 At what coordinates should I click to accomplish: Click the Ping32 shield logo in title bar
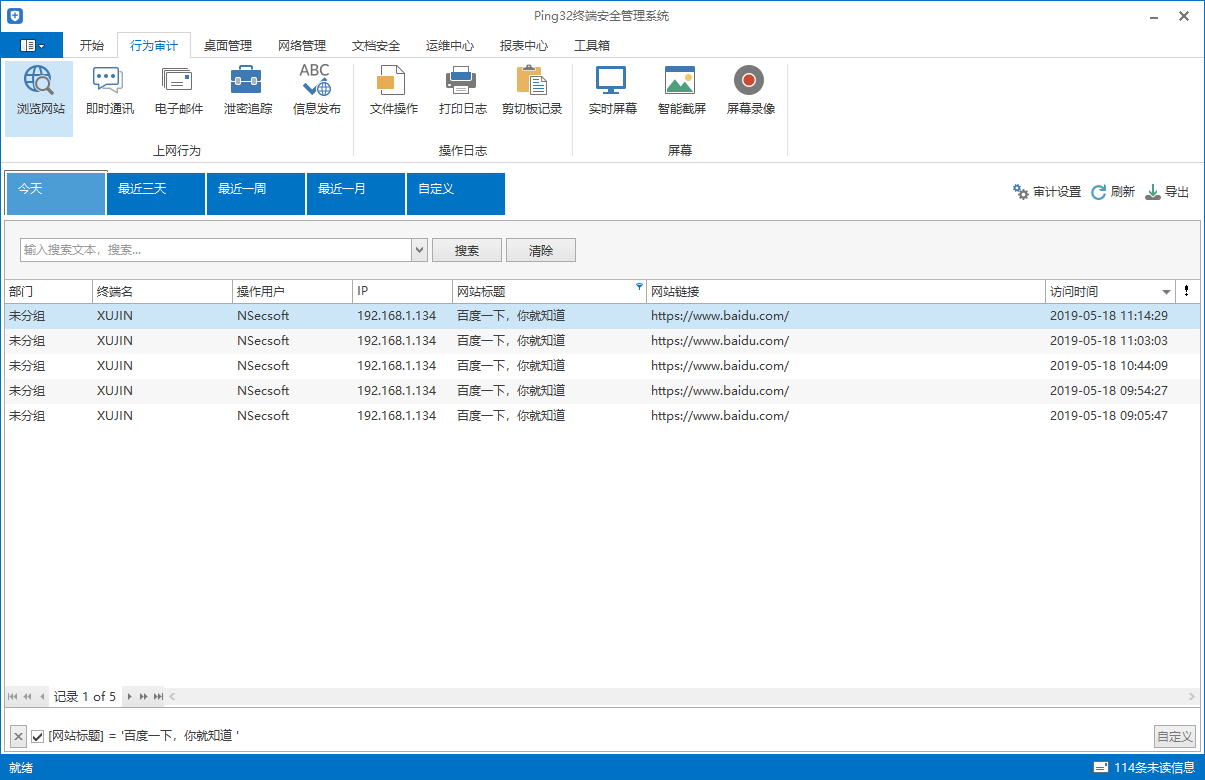(x=15, y=16)
